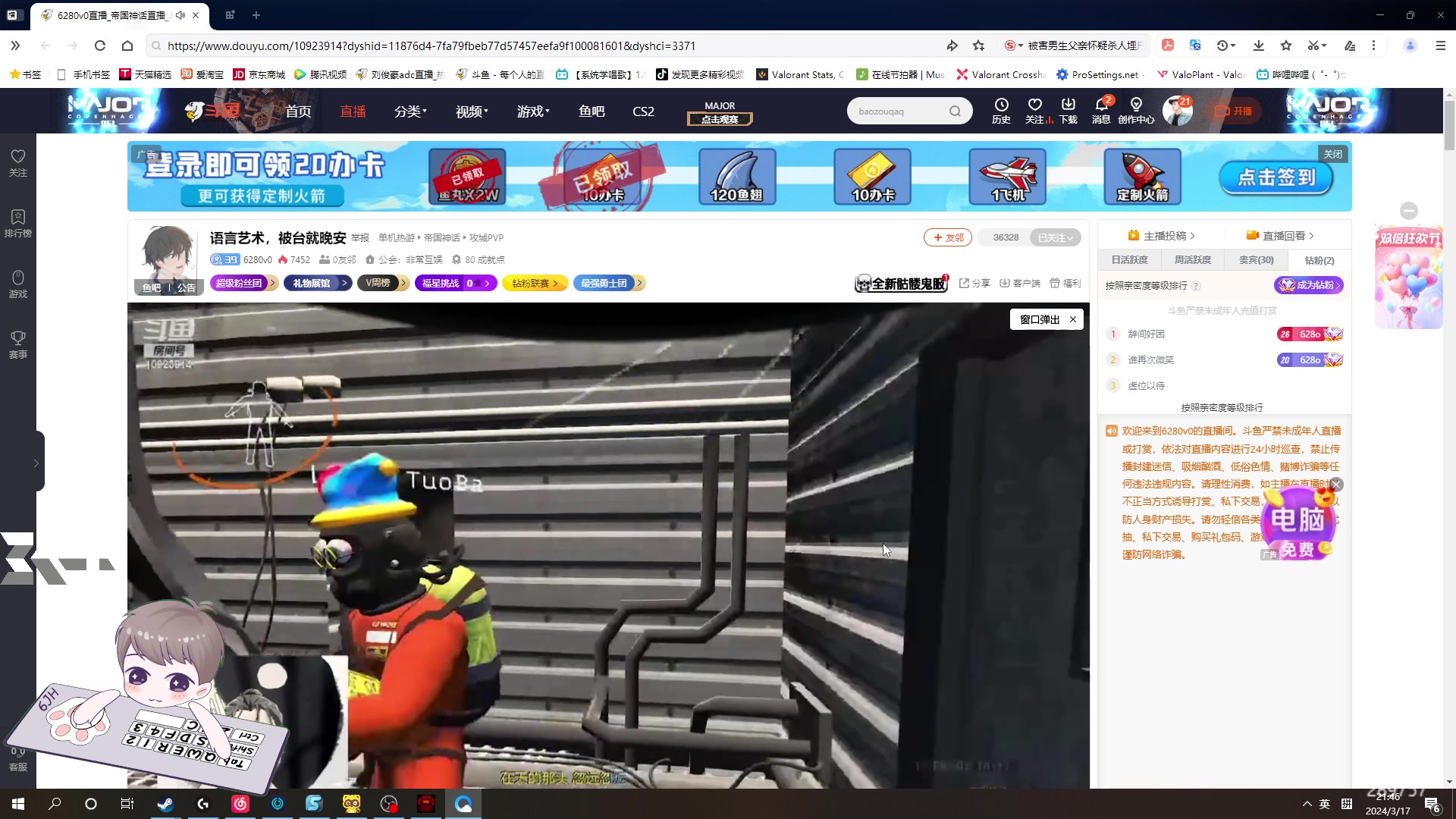The image size is (1456, 819).
Task: Open 鱼吧 in the nav
Action: (x=591, y=111)
